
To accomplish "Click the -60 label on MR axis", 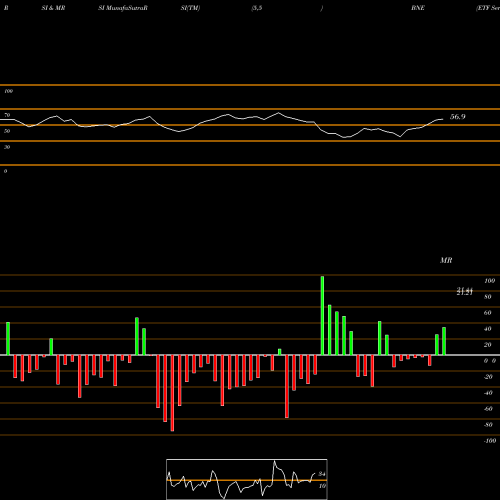I will (488, 409).
